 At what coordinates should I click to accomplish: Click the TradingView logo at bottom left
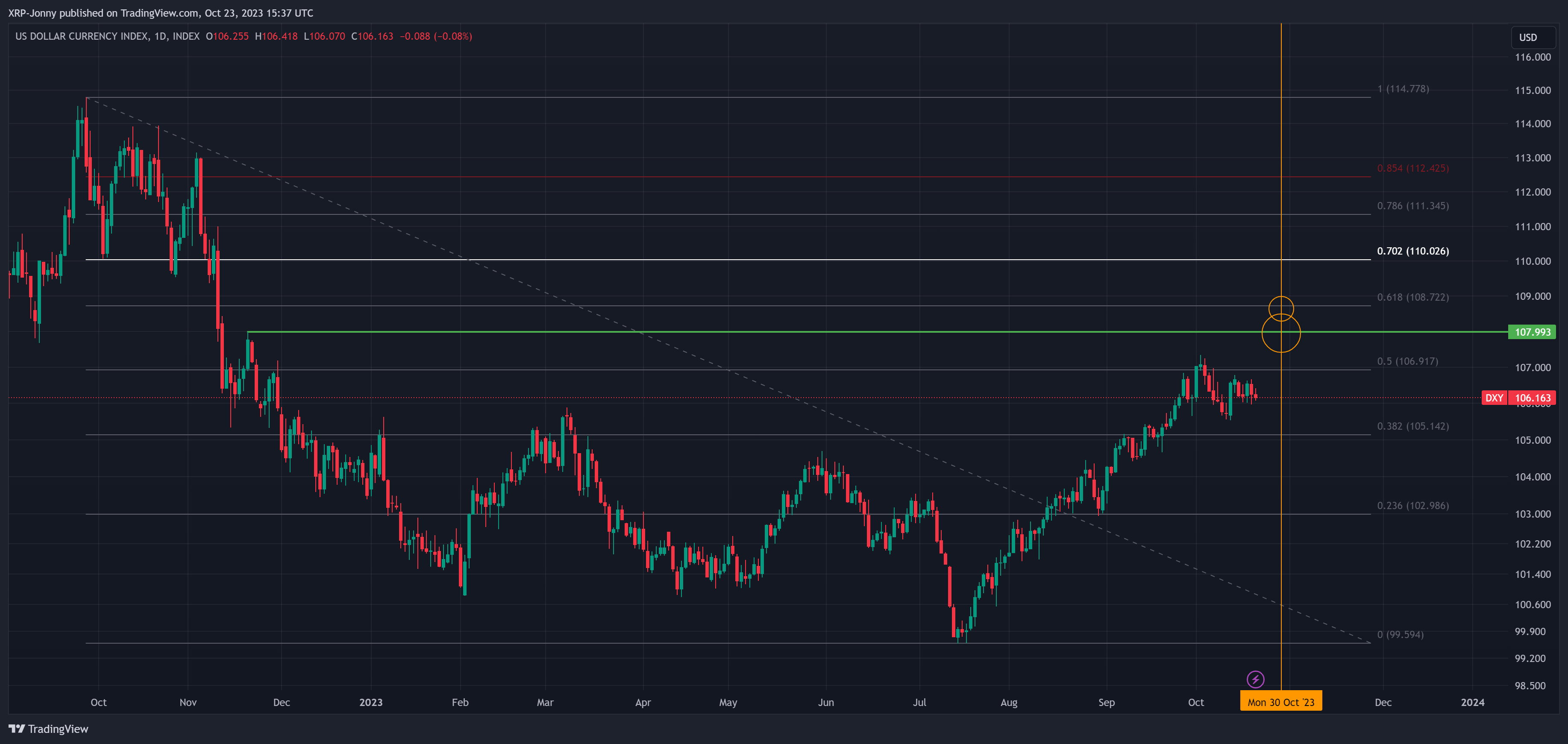[x=48, y=729]
